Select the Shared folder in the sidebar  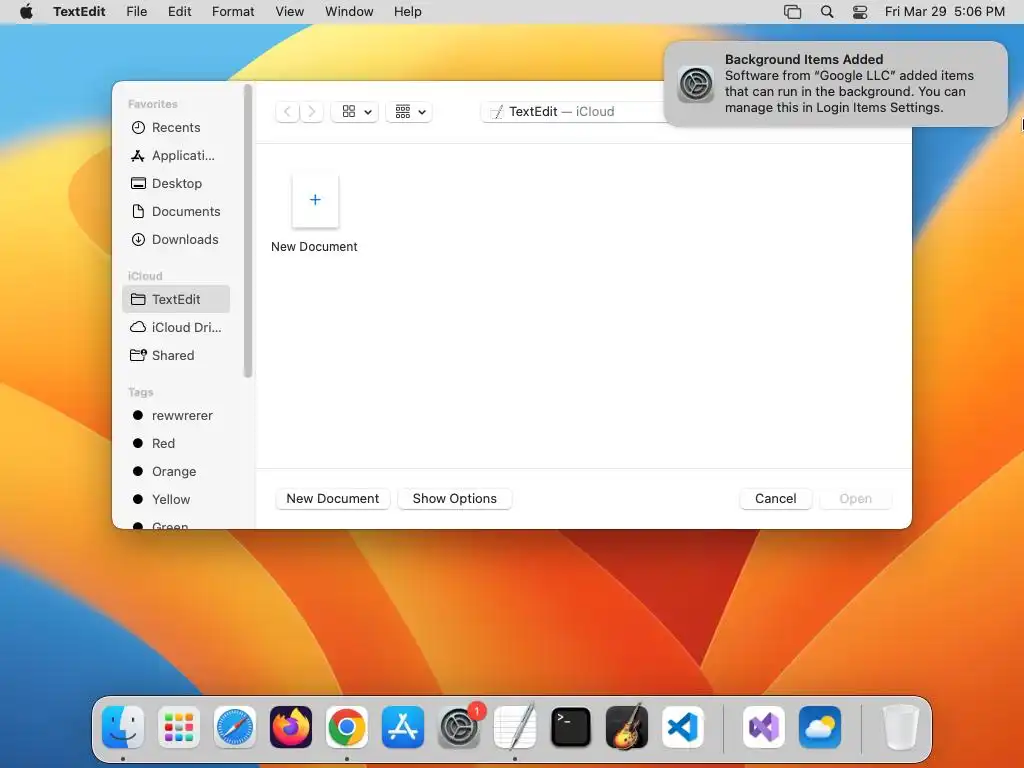tap(176, 355)
